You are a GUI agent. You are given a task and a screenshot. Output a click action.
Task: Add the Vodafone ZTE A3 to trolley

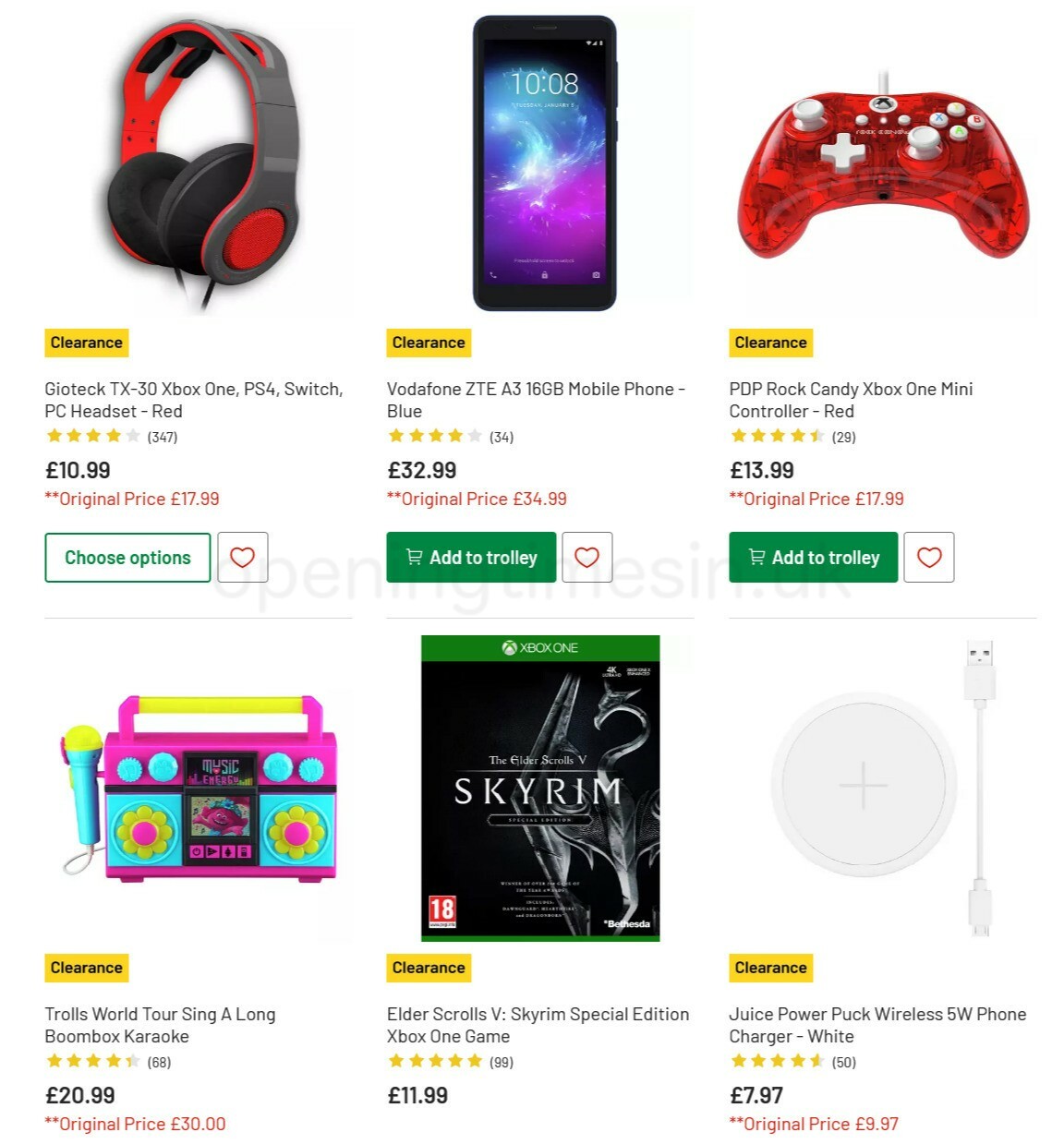click(470, 557)
